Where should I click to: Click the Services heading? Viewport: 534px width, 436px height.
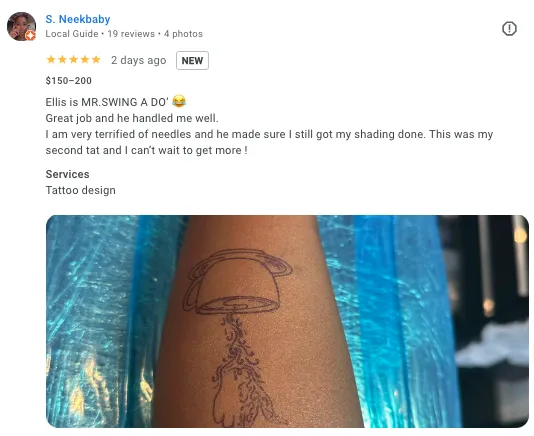[67, 174]
